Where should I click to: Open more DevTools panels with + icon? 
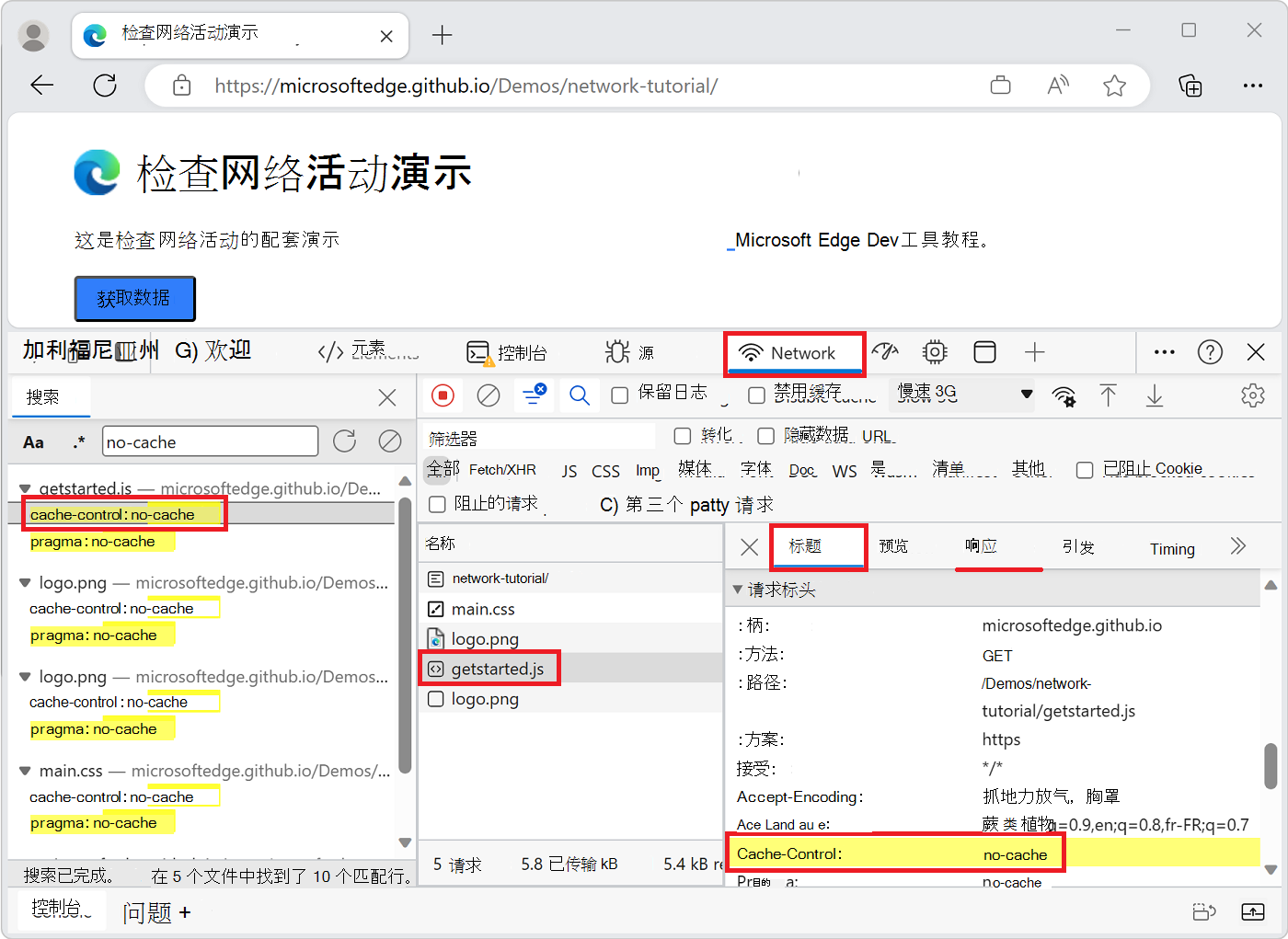[1034, 351]
